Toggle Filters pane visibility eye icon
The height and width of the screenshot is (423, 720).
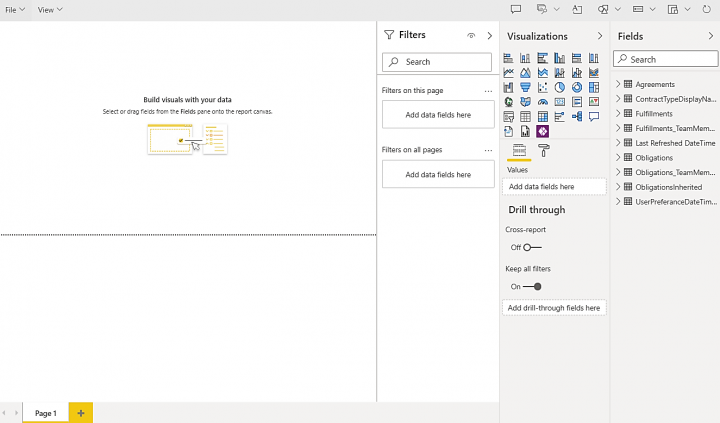coord(471,35)
